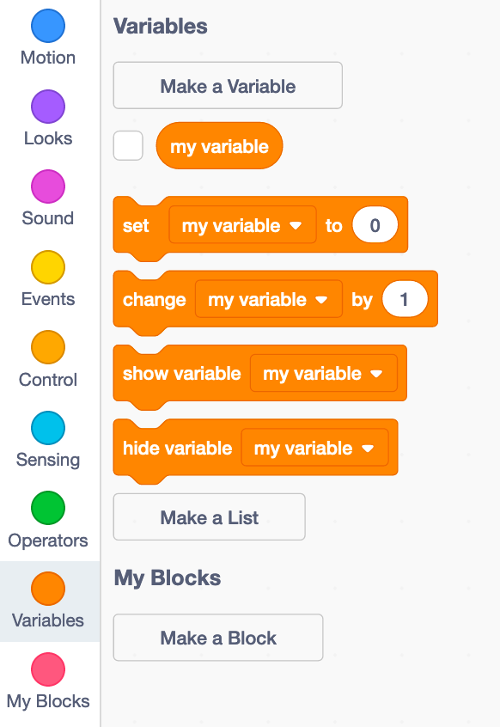
Task: Click the value field 0 in set block
Action: pyautogui.click(x=375, y=225)
